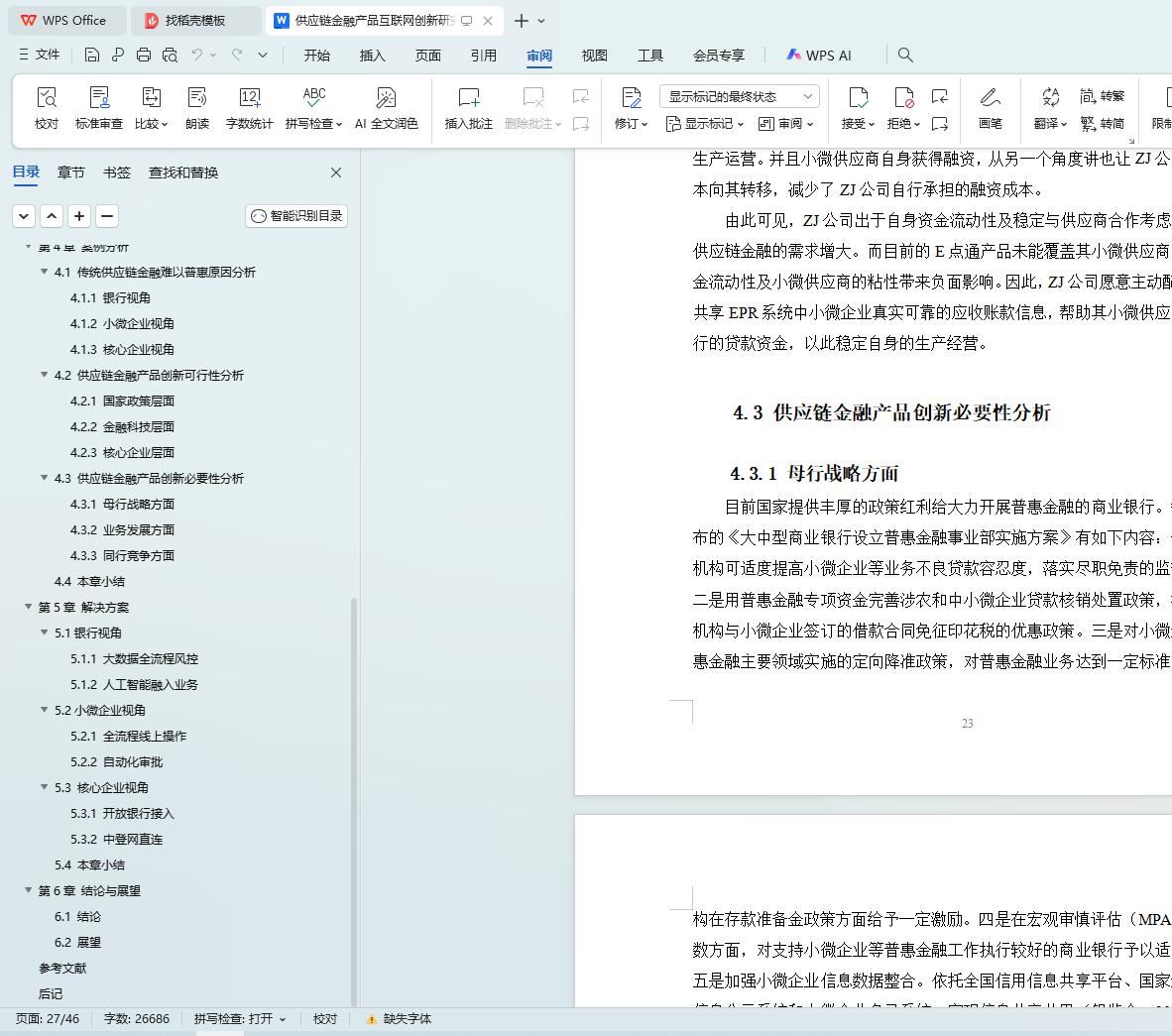Click 简转繁 convert to traditional Chinese

1103,96
